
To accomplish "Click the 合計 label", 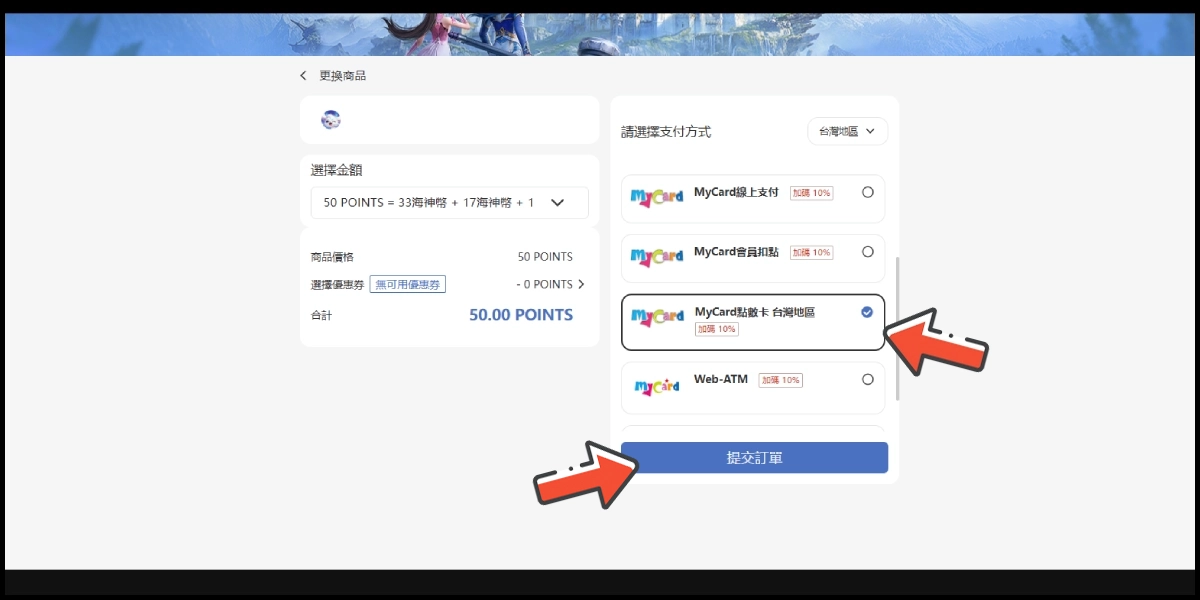I will [x=321, y=315].
